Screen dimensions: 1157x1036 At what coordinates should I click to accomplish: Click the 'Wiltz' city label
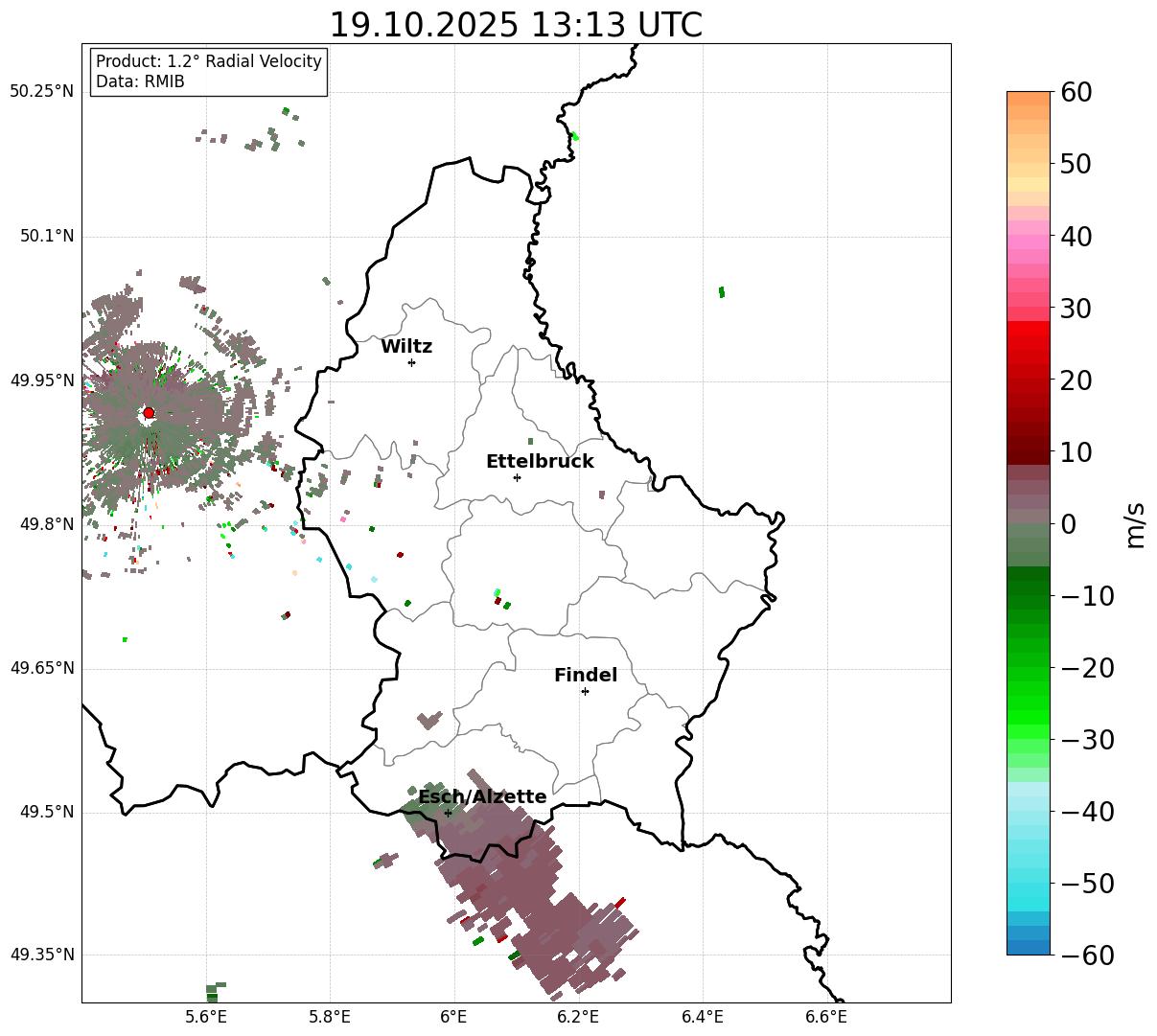406,347
